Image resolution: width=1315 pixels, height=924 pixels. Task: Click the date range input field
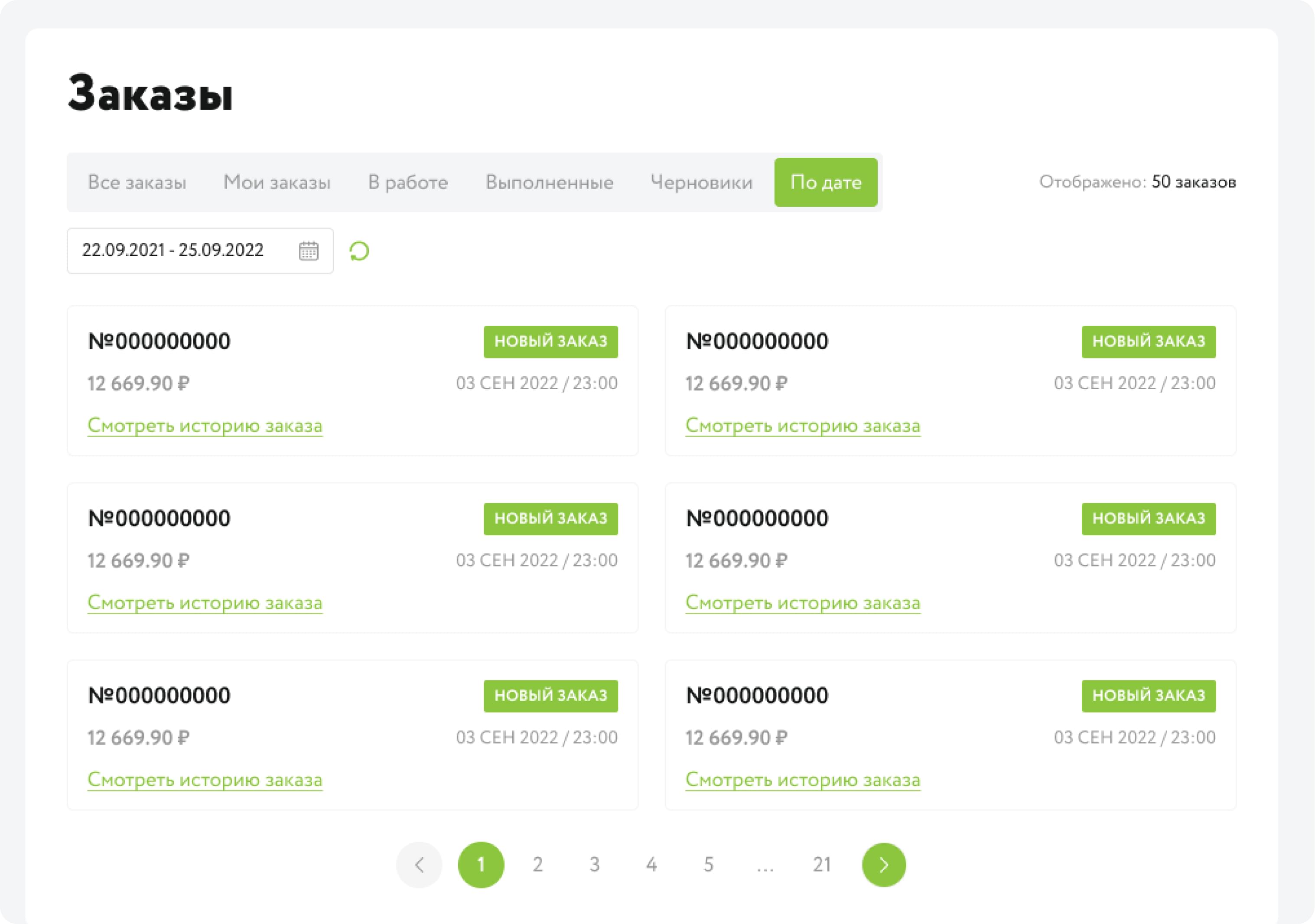[x=178, y=251]
